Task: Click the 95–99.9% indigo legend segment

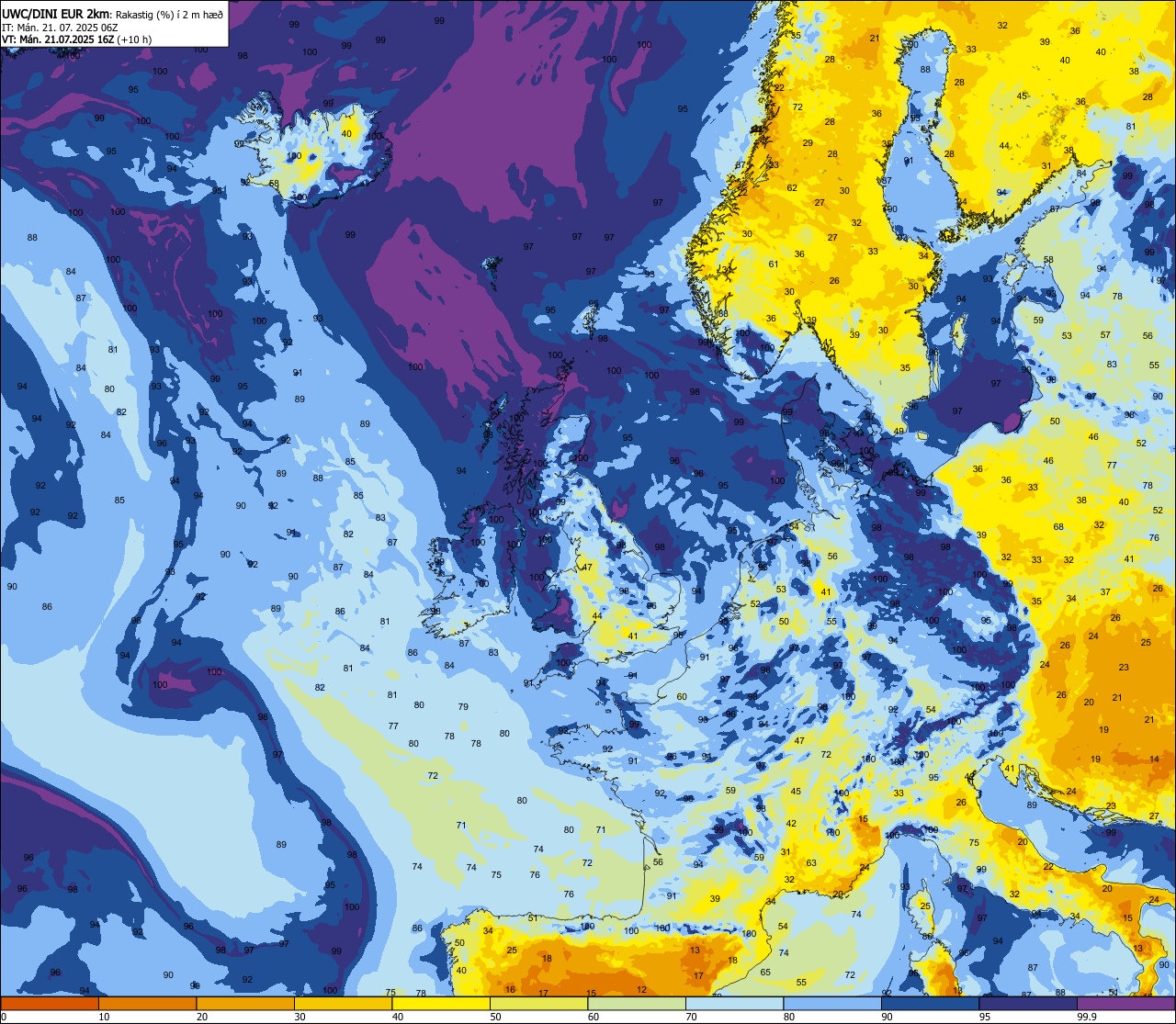Action: (1028, 1004)
